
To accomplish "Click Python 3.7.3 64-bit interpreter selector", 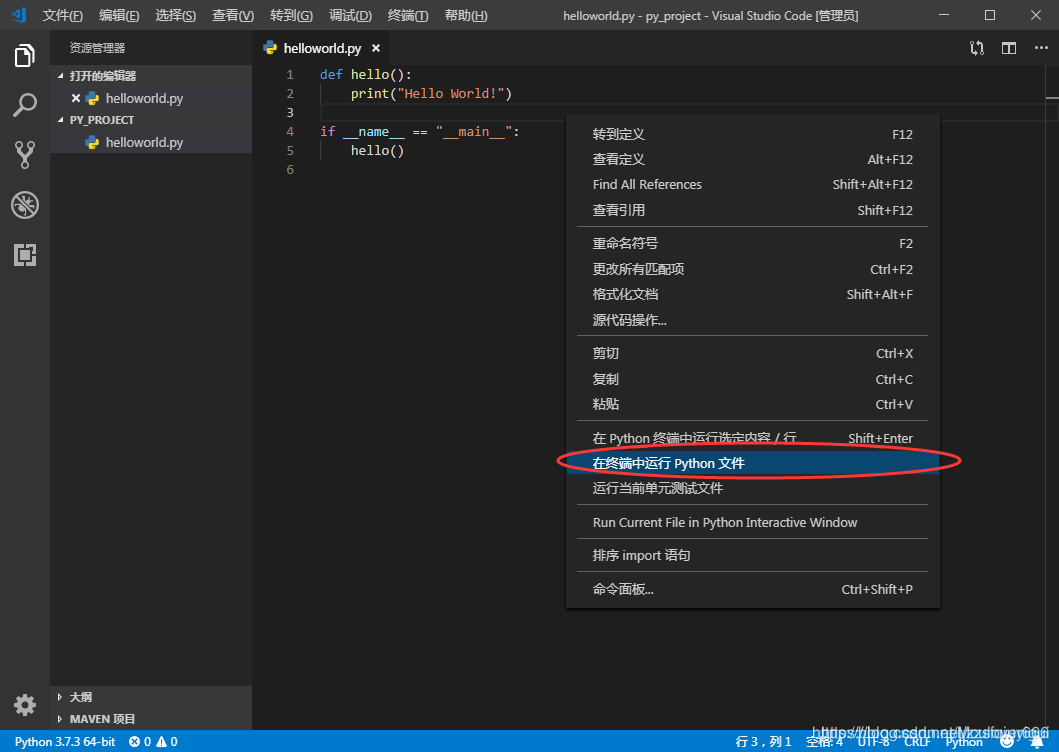I will tap(65, 741).
